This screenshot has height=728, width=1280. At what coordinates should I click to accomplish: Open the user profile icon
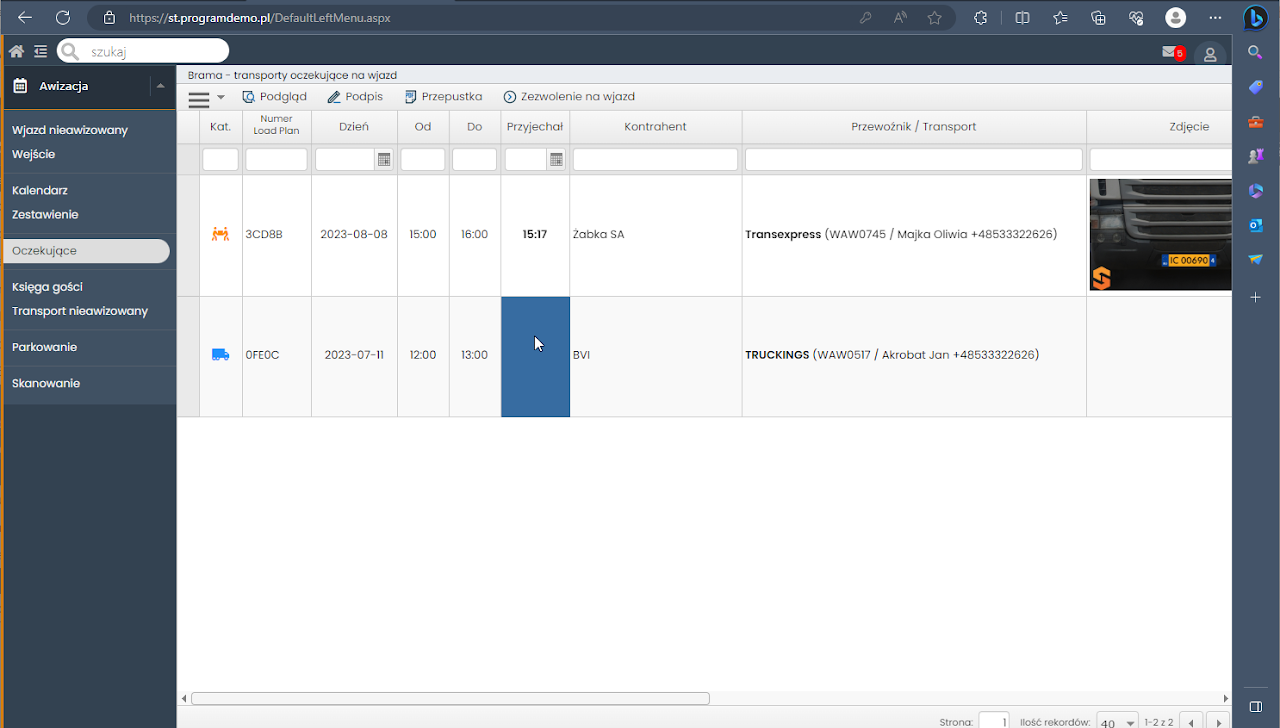coord(1210,55)
